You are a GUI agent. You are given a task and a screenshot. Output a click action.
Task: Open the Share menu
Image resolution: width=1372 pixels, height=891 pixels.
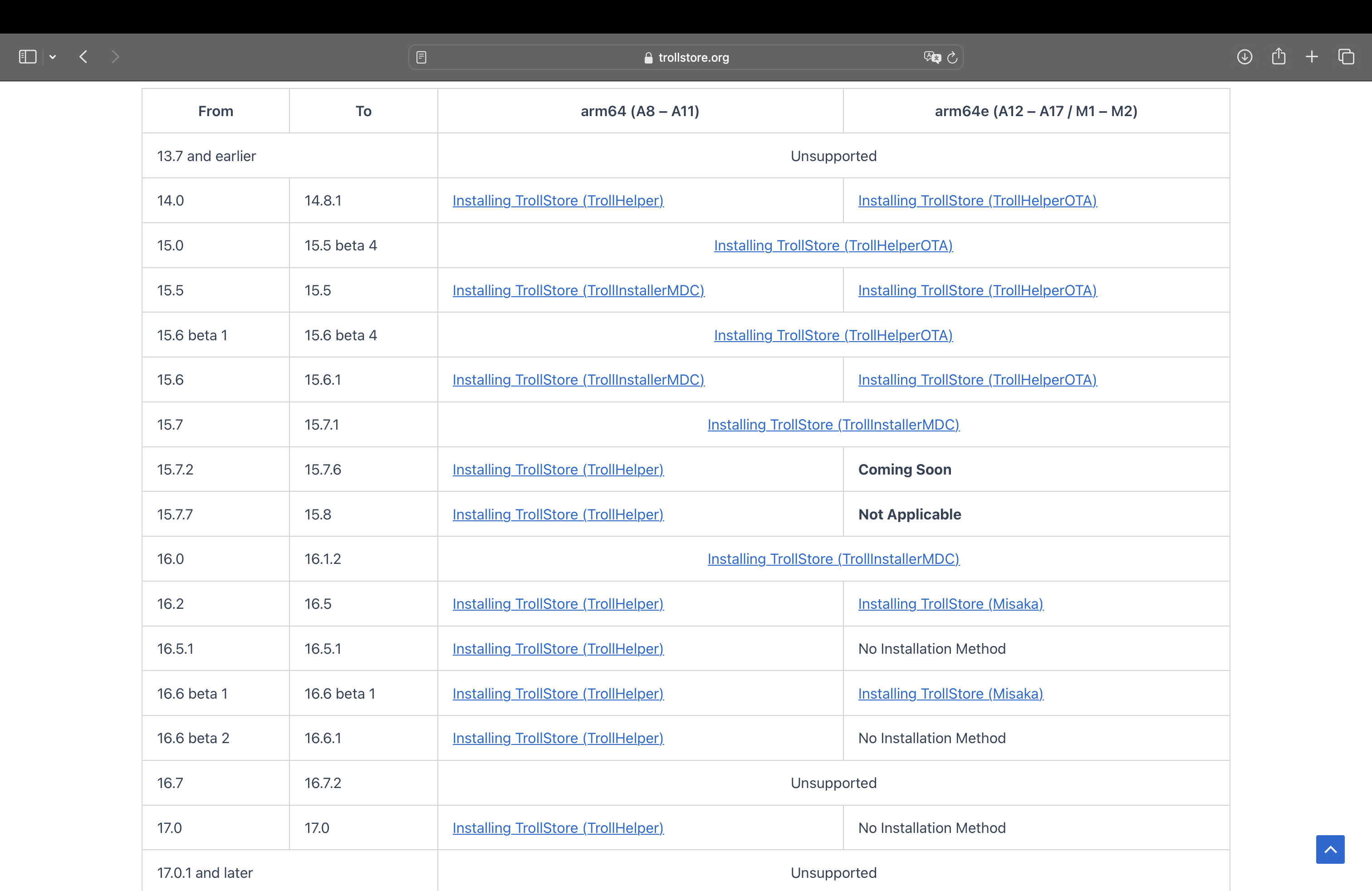pyautogui.click(x=1279, y=56)
